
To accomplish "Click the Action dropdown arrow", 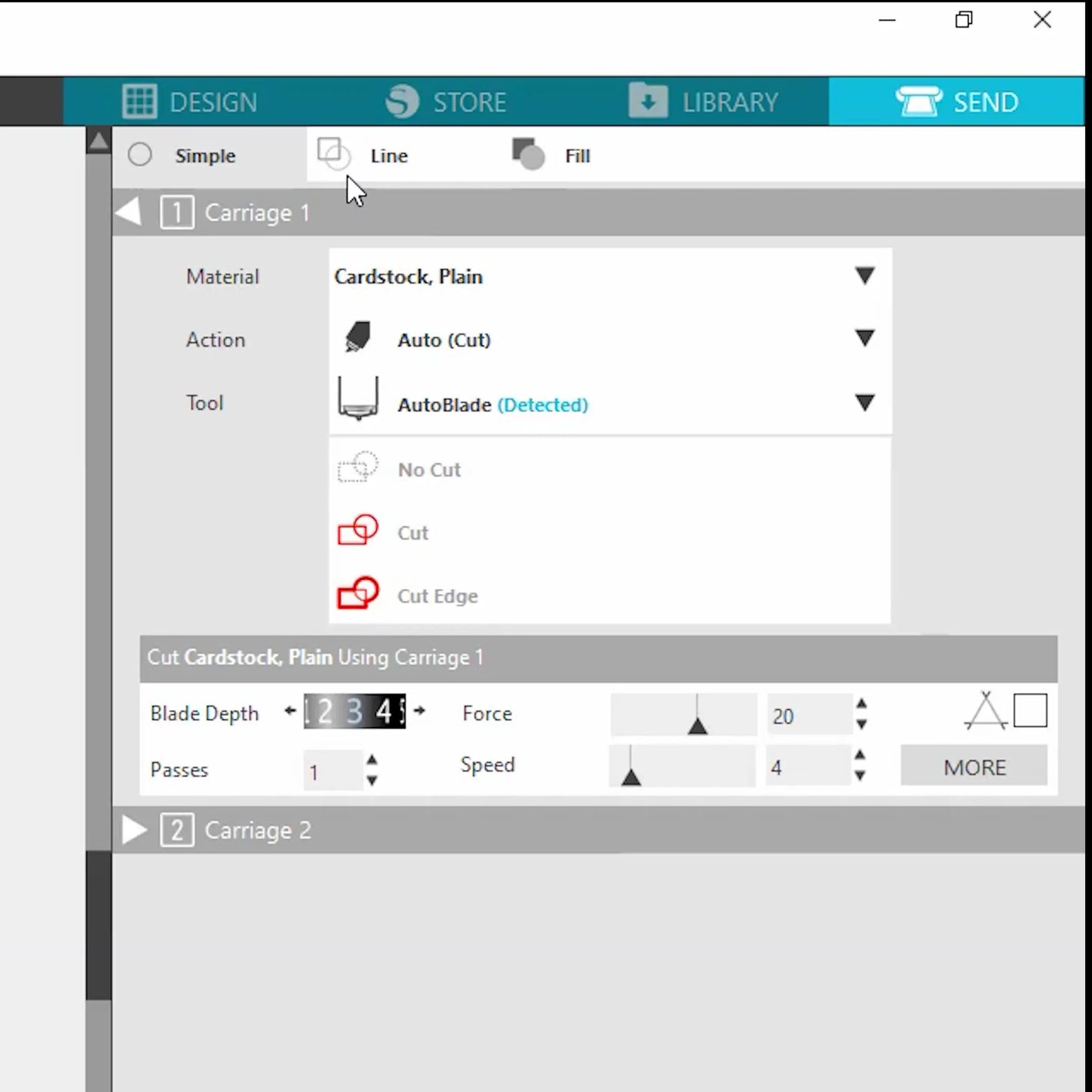I will point(865,338).
